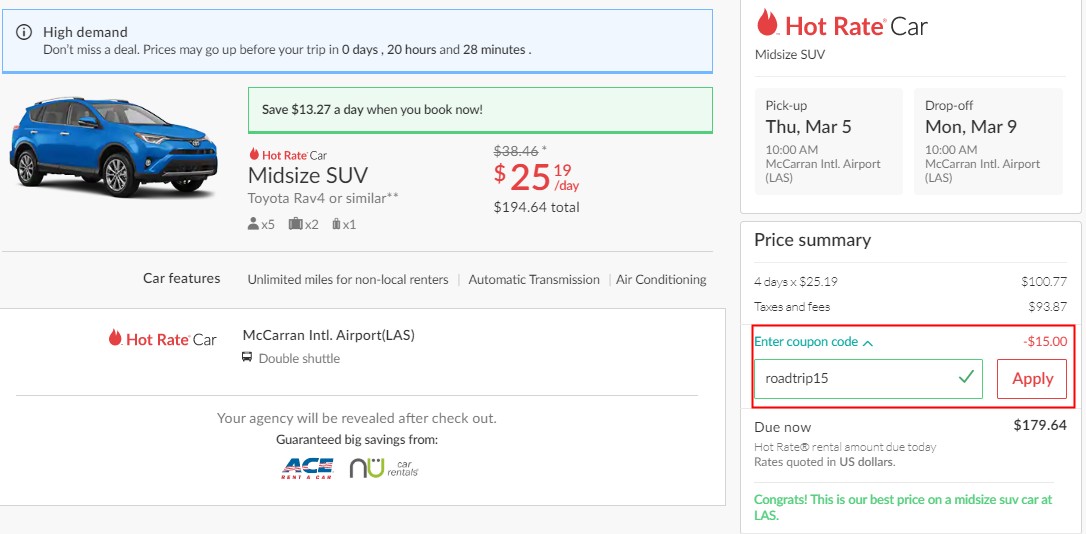Image resolution: width=1086 pixels, height=534 pixels.
Task: Click the High demand info icon
Action: tap(24, 32)
